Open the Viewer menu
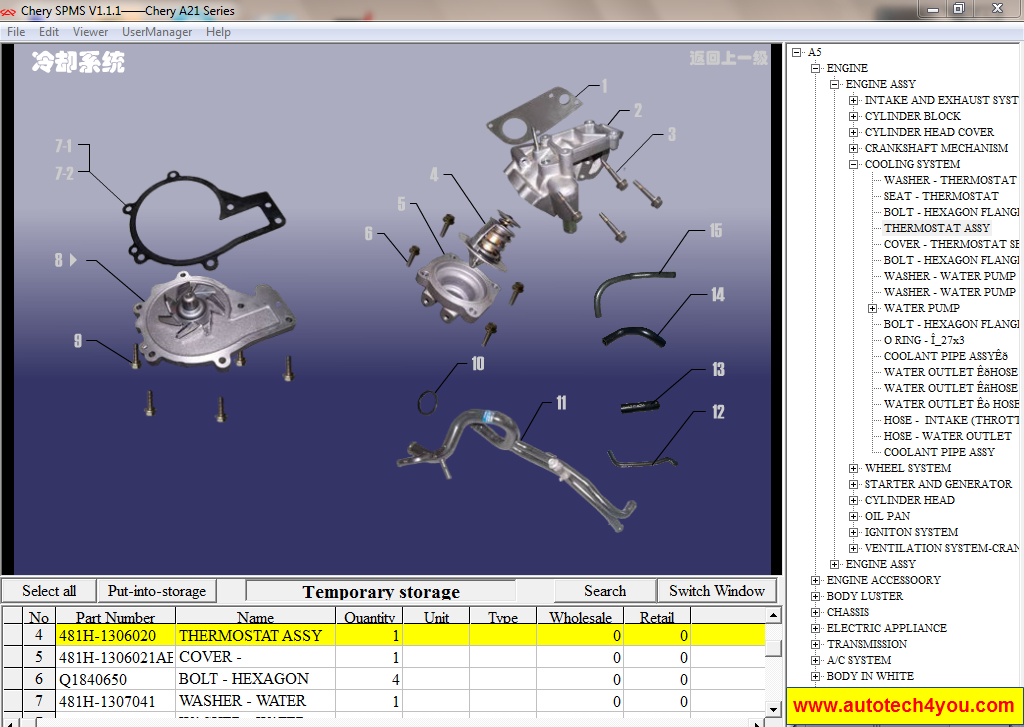This screenshot has height=727, width=1024. [90, 31]
